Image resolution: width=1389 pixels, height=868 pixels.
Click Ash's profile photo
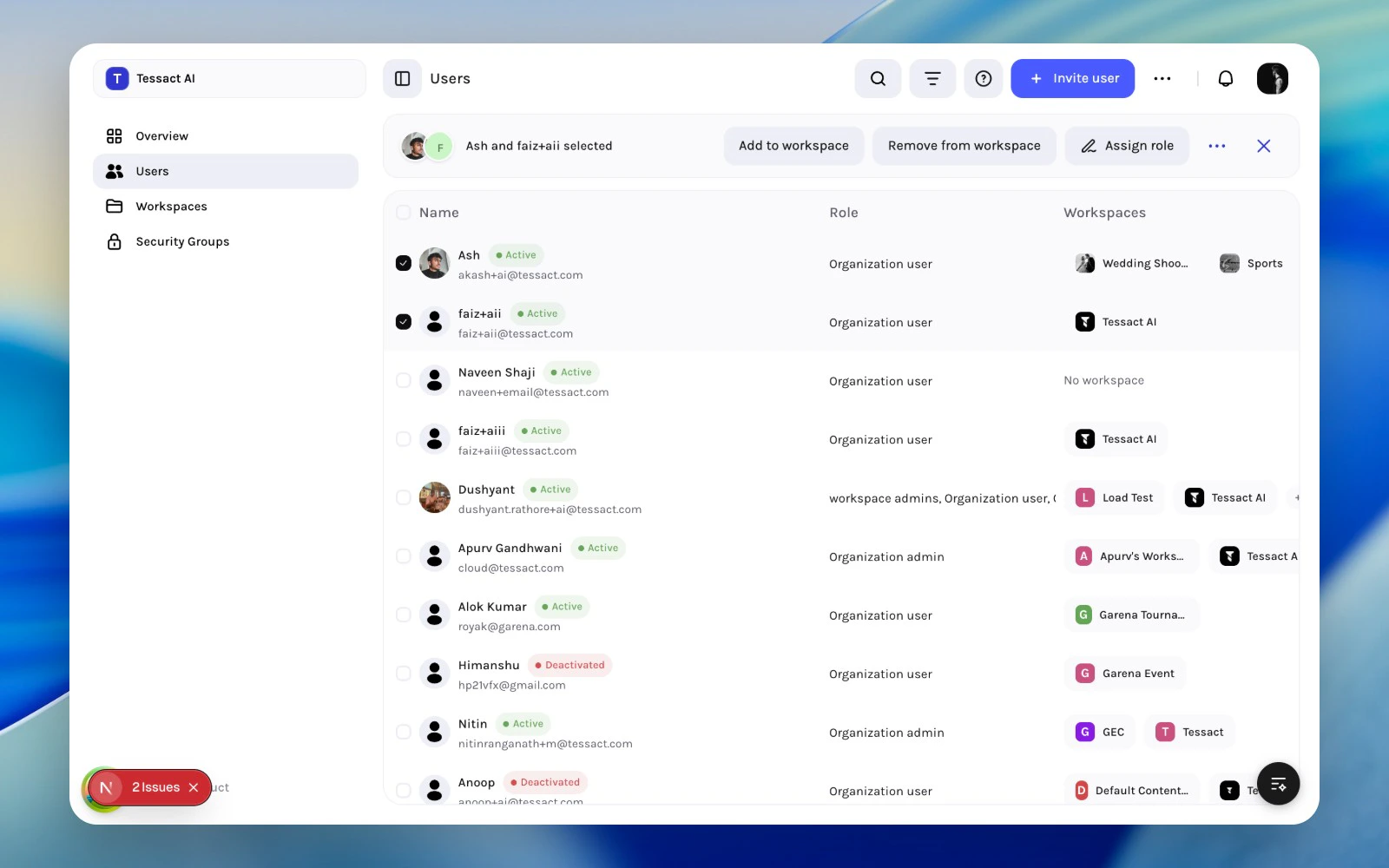(x=434, y=263)
